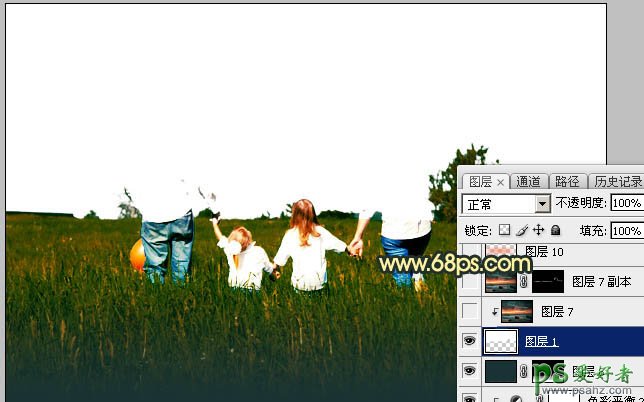Click the dark teal color swatch layer thumbnail
The image size is (644, 402).
point(500,371)
